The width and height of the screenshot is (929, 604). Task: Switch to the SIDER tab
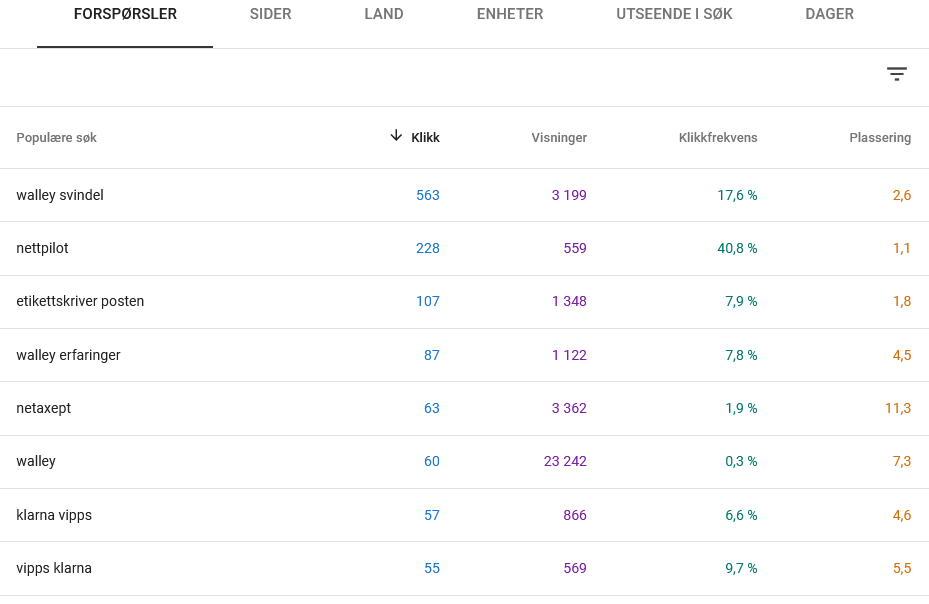[x=270, y=14]
